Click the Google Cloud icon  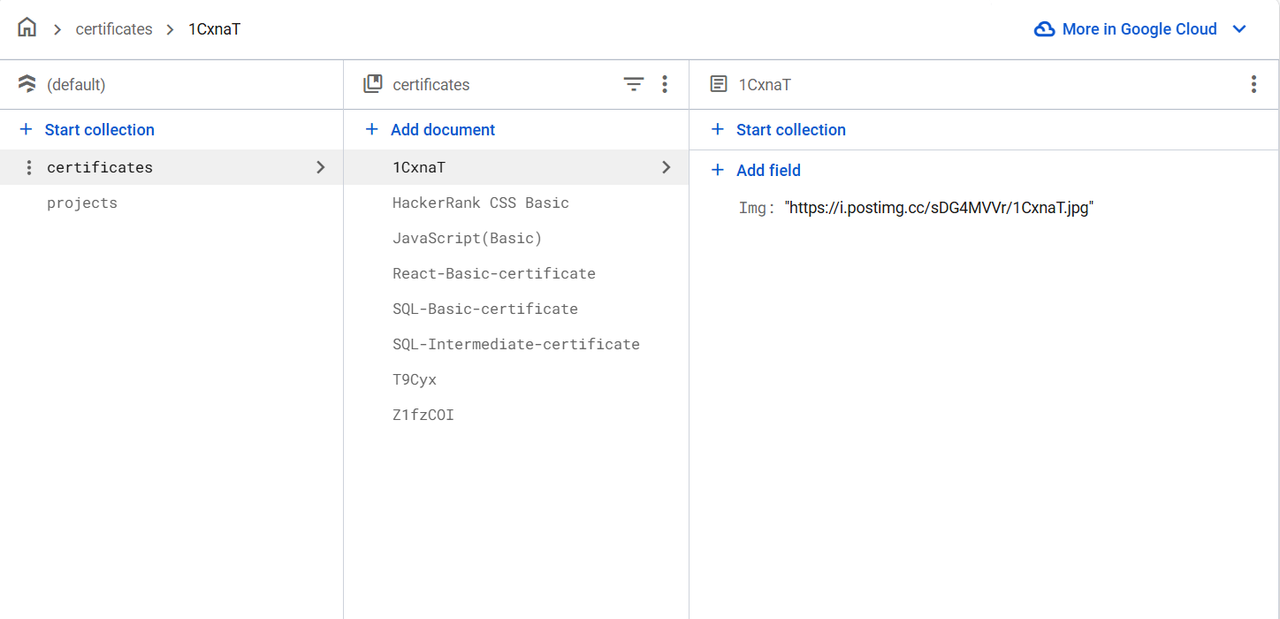[1044, 29]
